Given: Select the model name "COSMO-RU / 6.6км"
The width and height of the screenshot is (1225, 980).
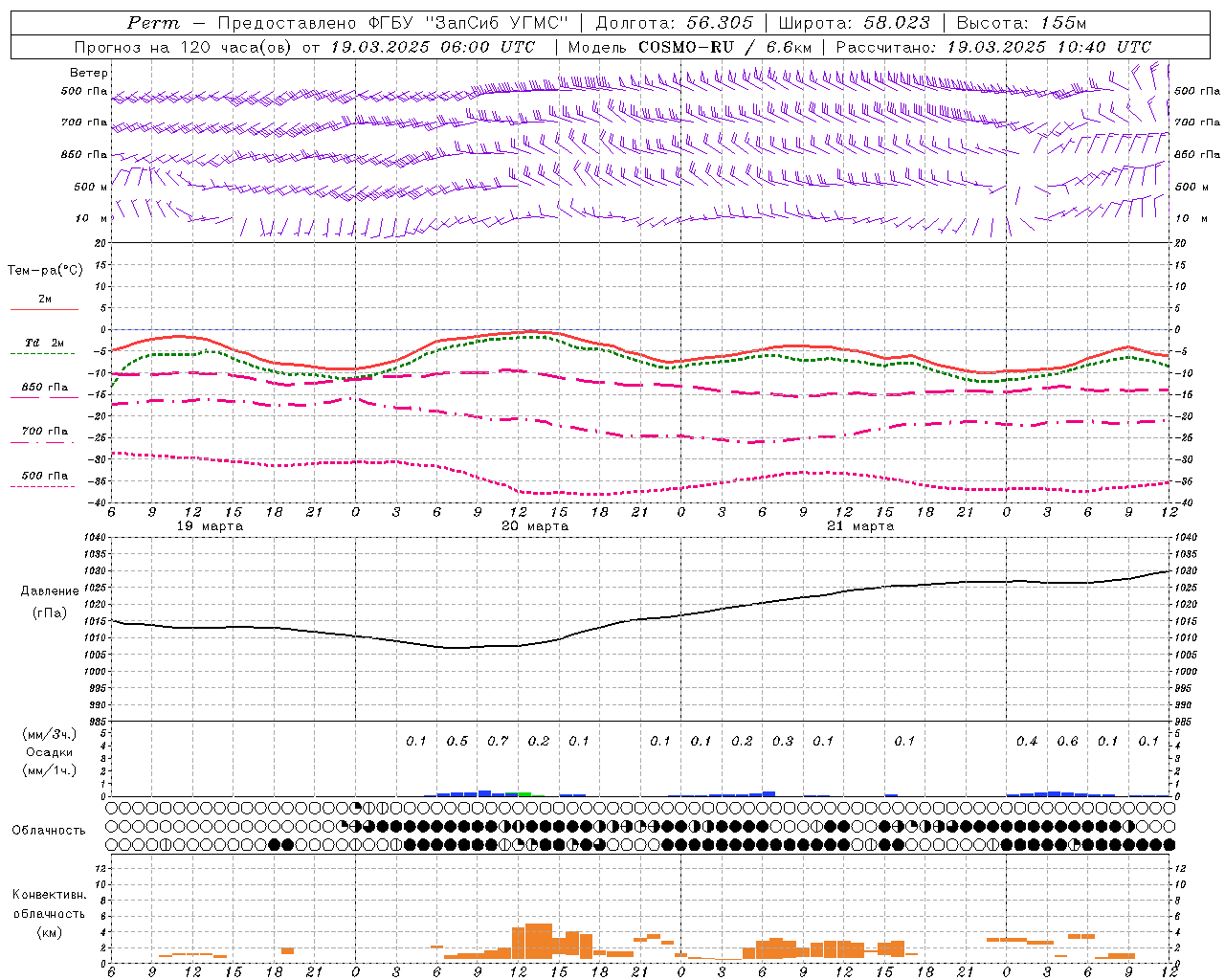Looking at the screenshot, I should (725, 47).
